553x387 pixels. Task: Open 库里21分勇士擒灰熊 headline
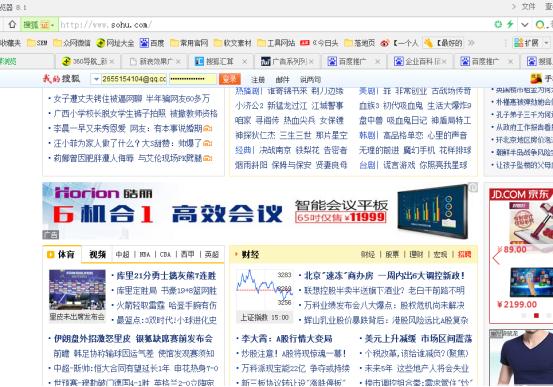coord(166,276)
